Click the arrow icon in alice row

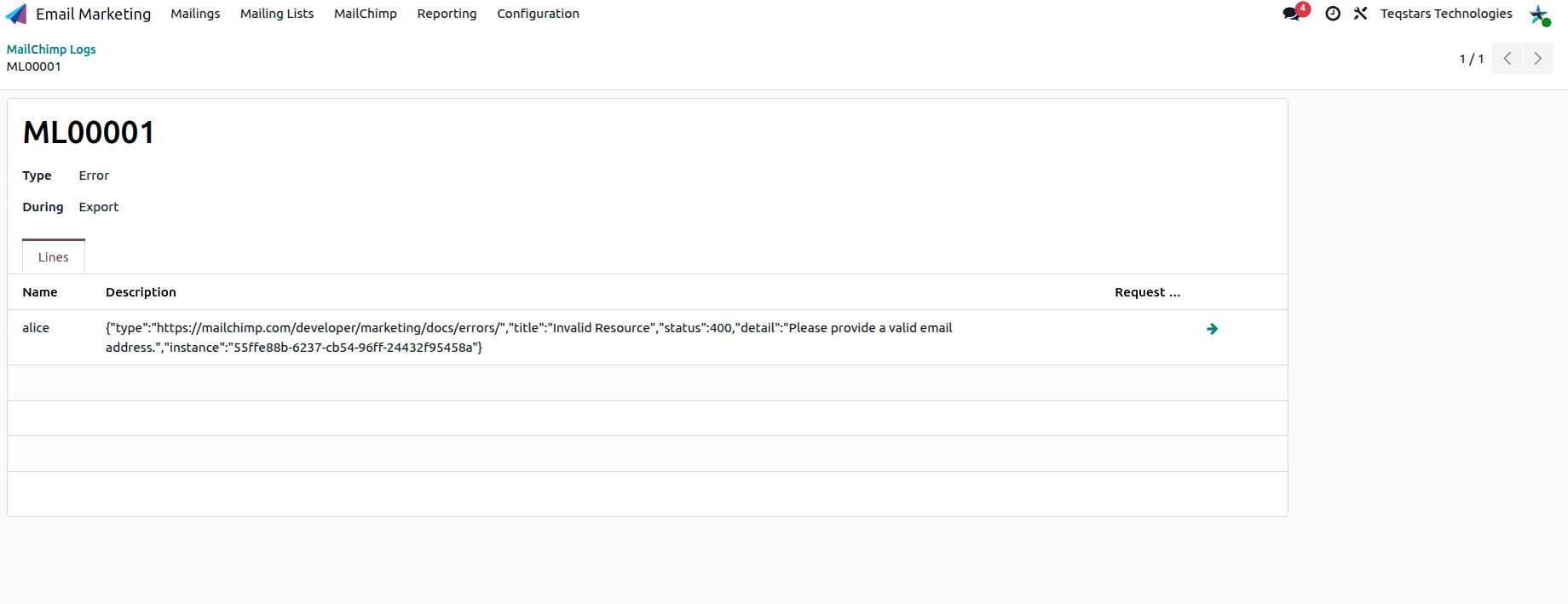pyautogui.click(x=1212, y=329)
